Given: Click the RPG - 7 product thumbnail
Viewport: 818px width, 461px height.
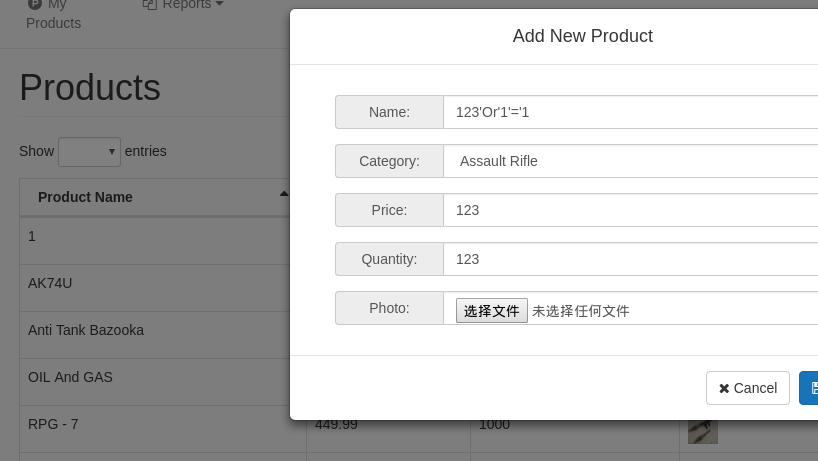Looking at the screenshot, I should click(703, 430).
